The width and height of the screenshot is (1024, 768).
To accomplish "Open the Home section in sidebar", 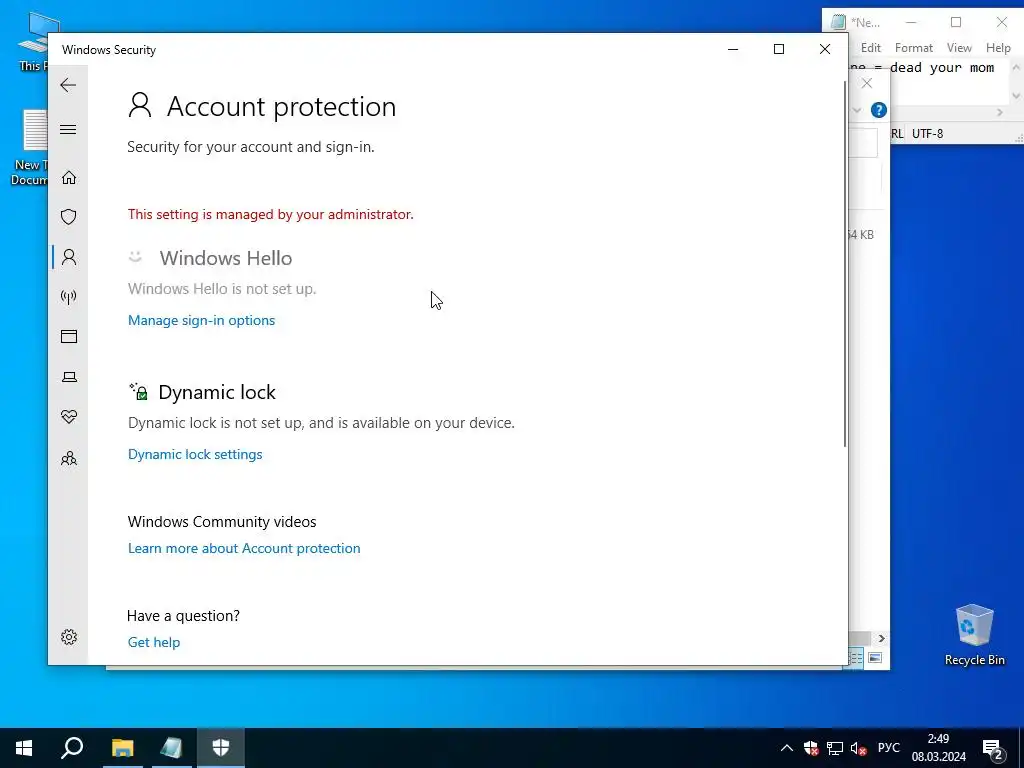I will coord(69,178).
